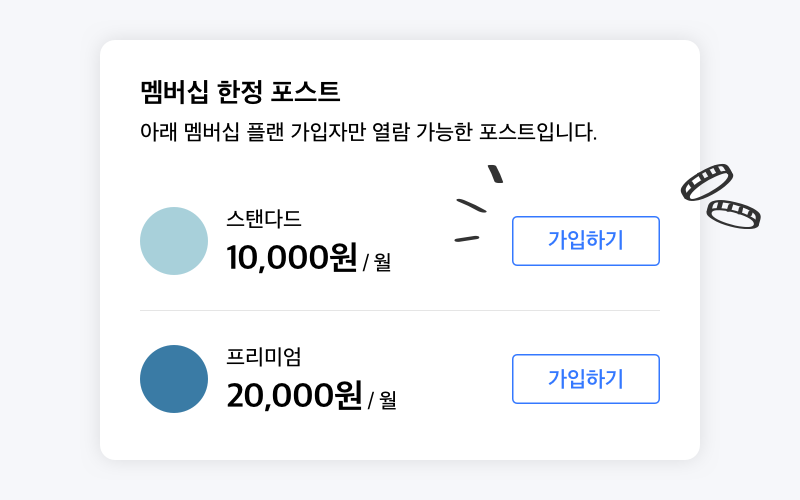The image size is (800, 500).
Task: Click the 10,000원 price text
Action: coord(291,258)
